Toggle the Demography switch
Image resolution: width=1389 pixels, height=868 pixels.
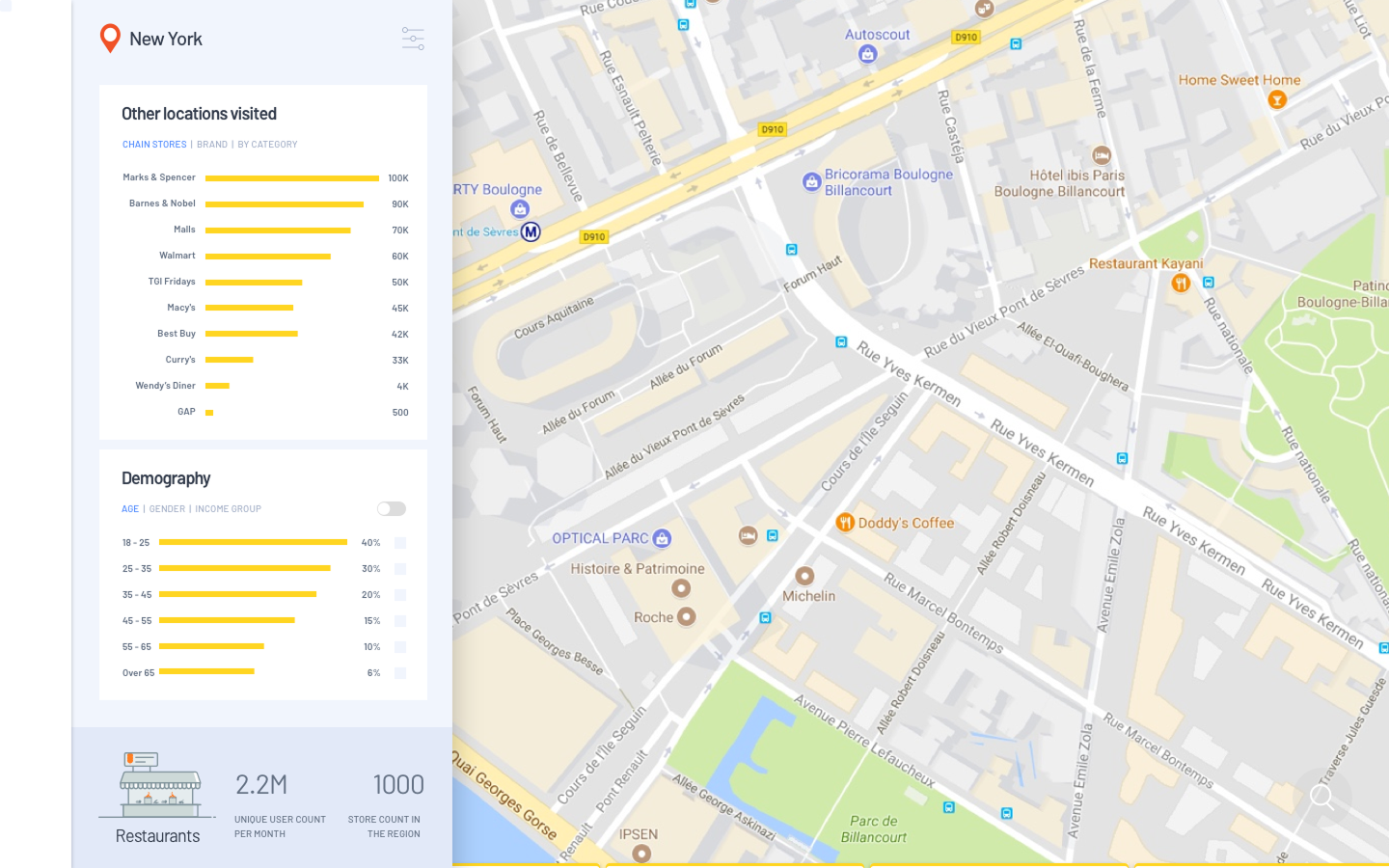coord(392,508)
